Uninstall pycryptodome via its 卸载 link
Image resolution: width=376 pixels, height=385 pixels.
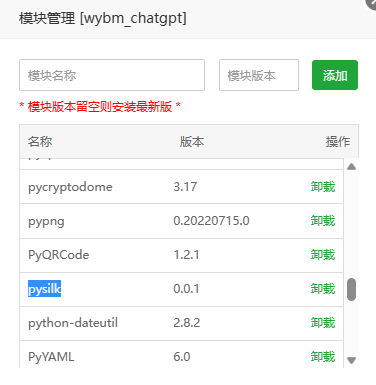(323, 187)
